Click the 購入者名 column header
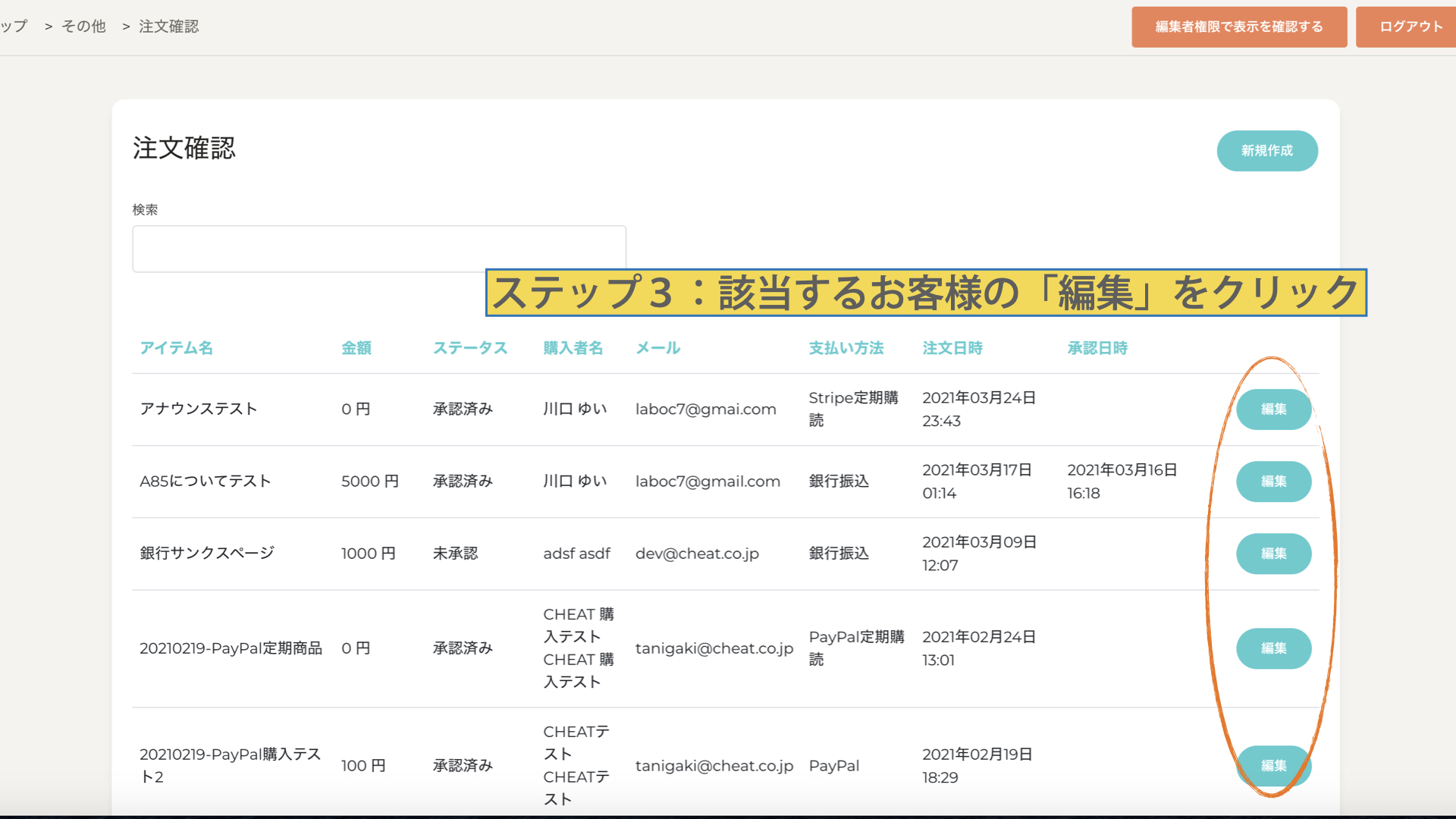The height and width of the screenshot is (819, 1456). click(573, 348)
